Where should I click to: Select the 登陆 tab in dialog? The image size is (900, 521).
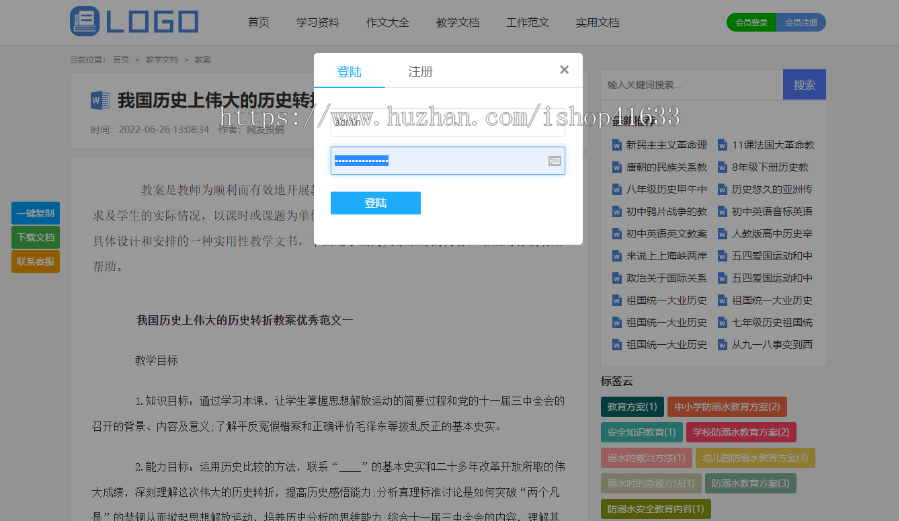(x=349, y=72)
